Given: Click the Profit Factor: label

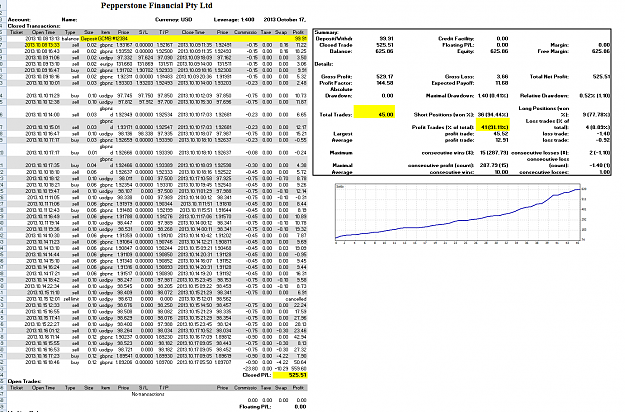Looking at the screenshot, I should point(336,83).
